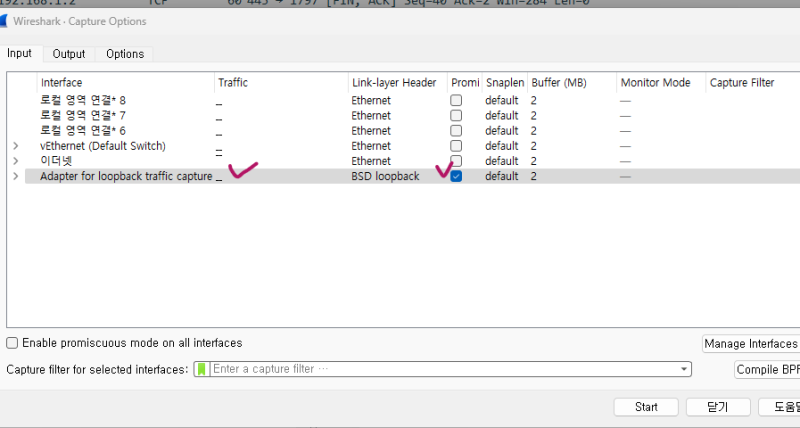Select the 로컬 영역 연결* 6 interface
The image size is (800, 428).
click(83, 131)
